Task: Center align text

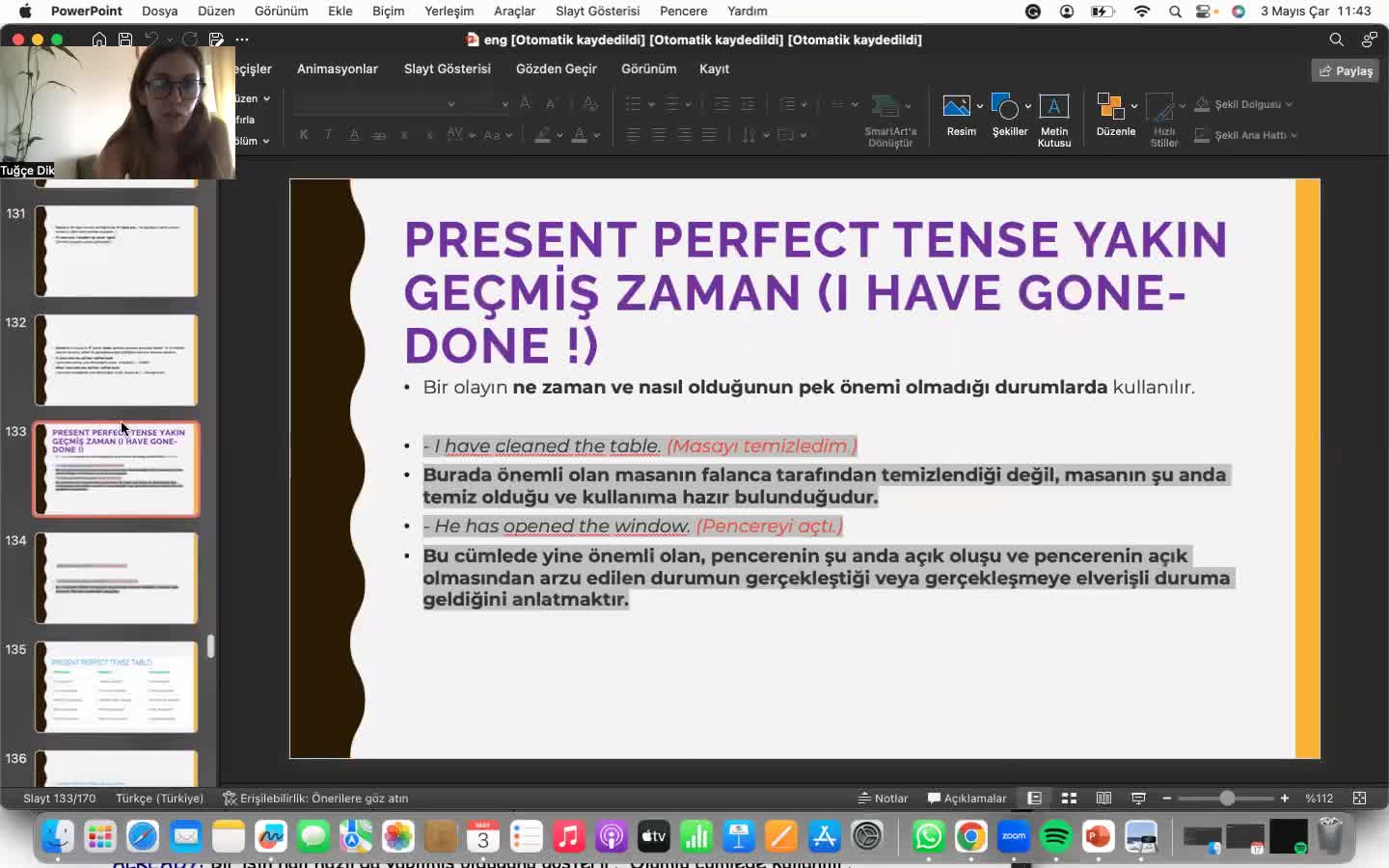Action: click(659, 135)
